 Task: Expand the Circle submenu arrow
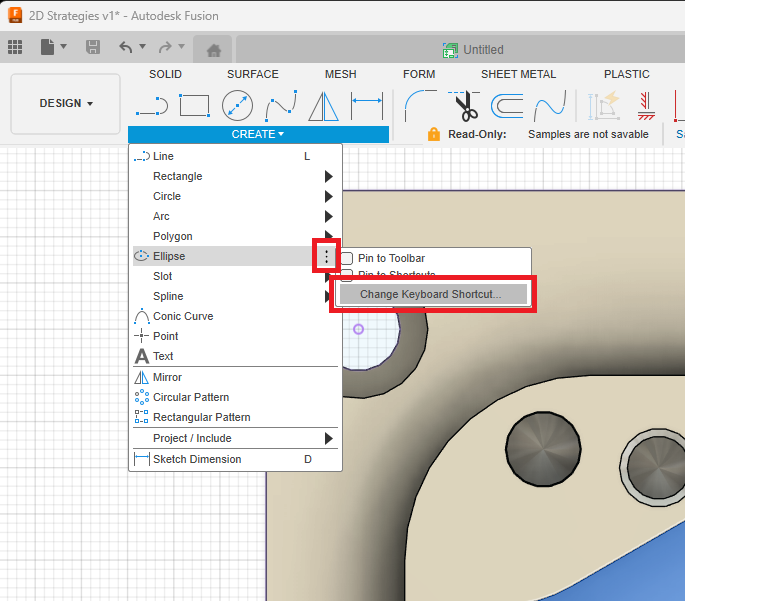pos(328,196)
